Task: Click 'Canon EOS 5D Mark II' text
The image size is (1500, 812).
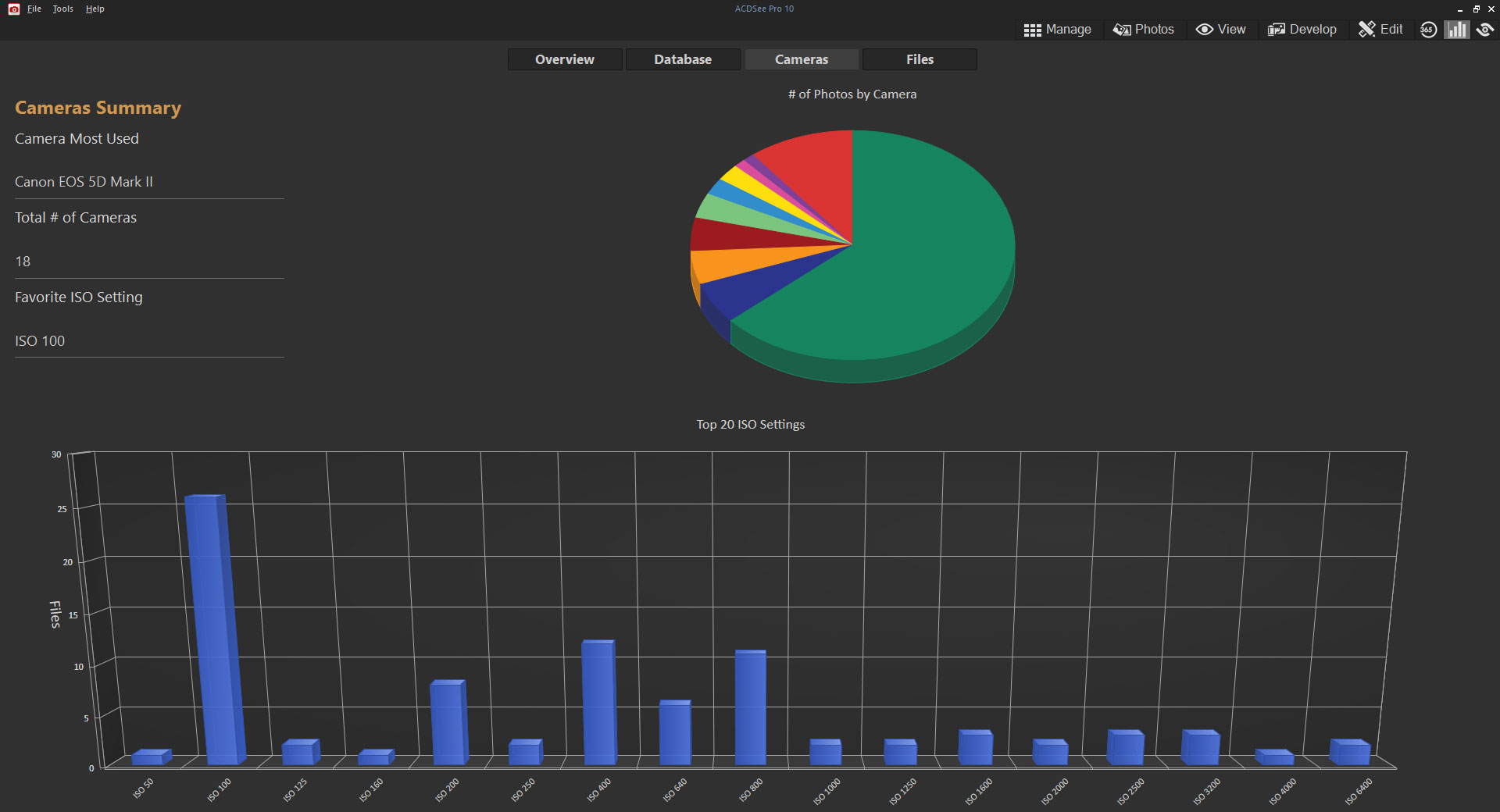Action: click(84, 182)
